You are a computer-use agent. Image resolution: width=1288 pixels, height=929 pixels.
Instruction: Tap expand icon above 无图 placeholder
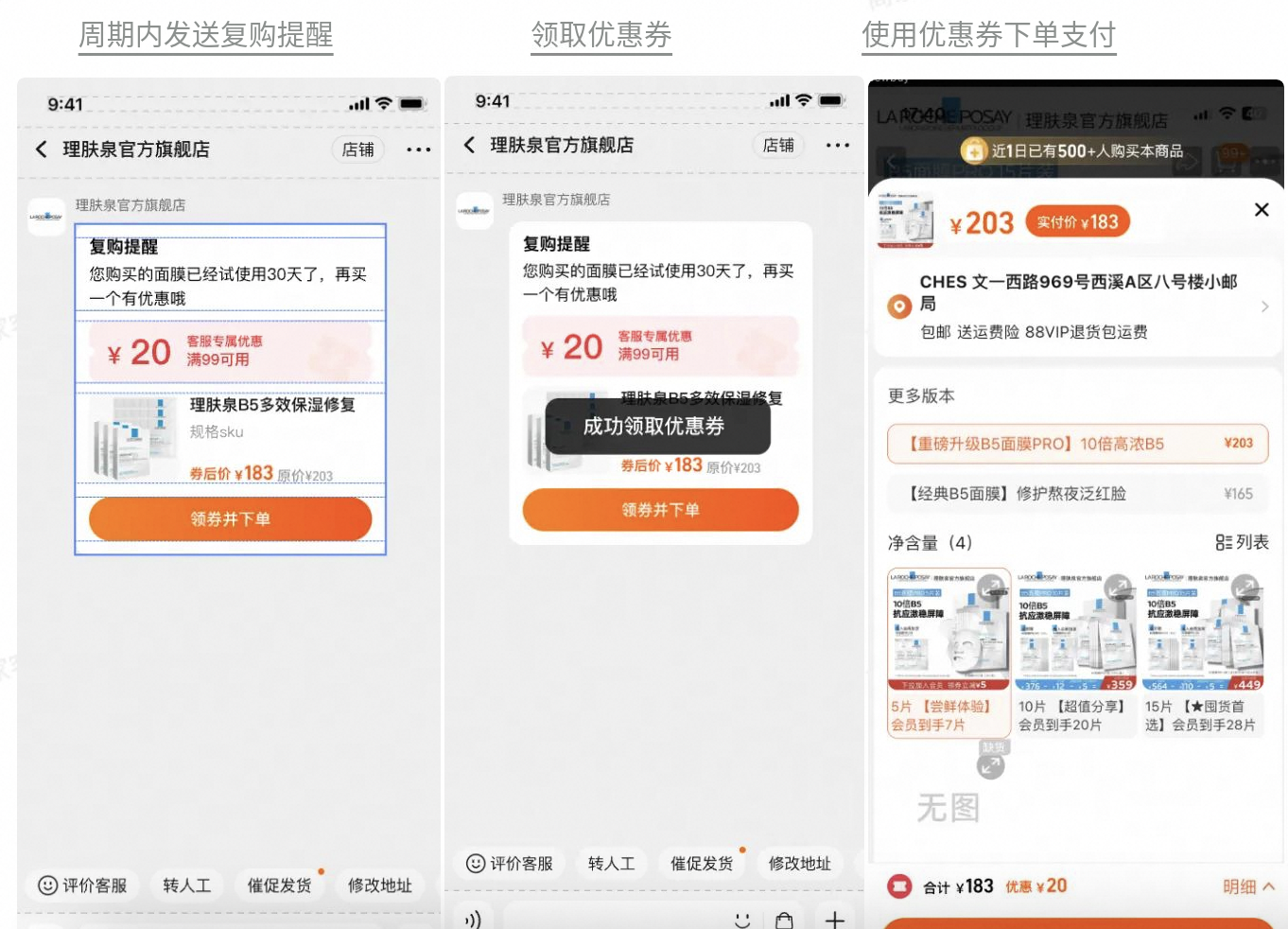click(990, 765)
